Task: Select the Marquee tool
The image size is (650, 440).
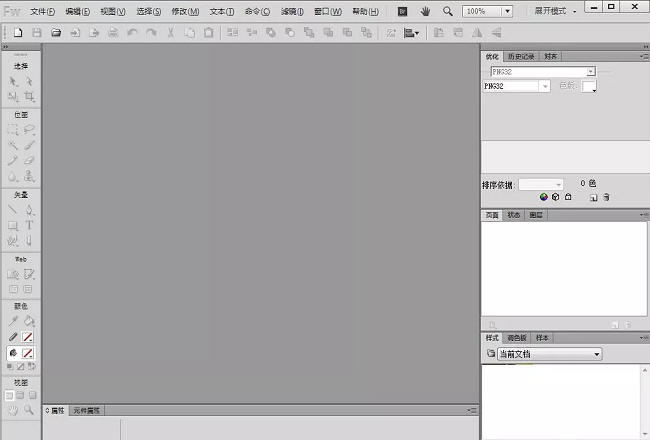Action: pyautogui.click(x=13, y=130)
